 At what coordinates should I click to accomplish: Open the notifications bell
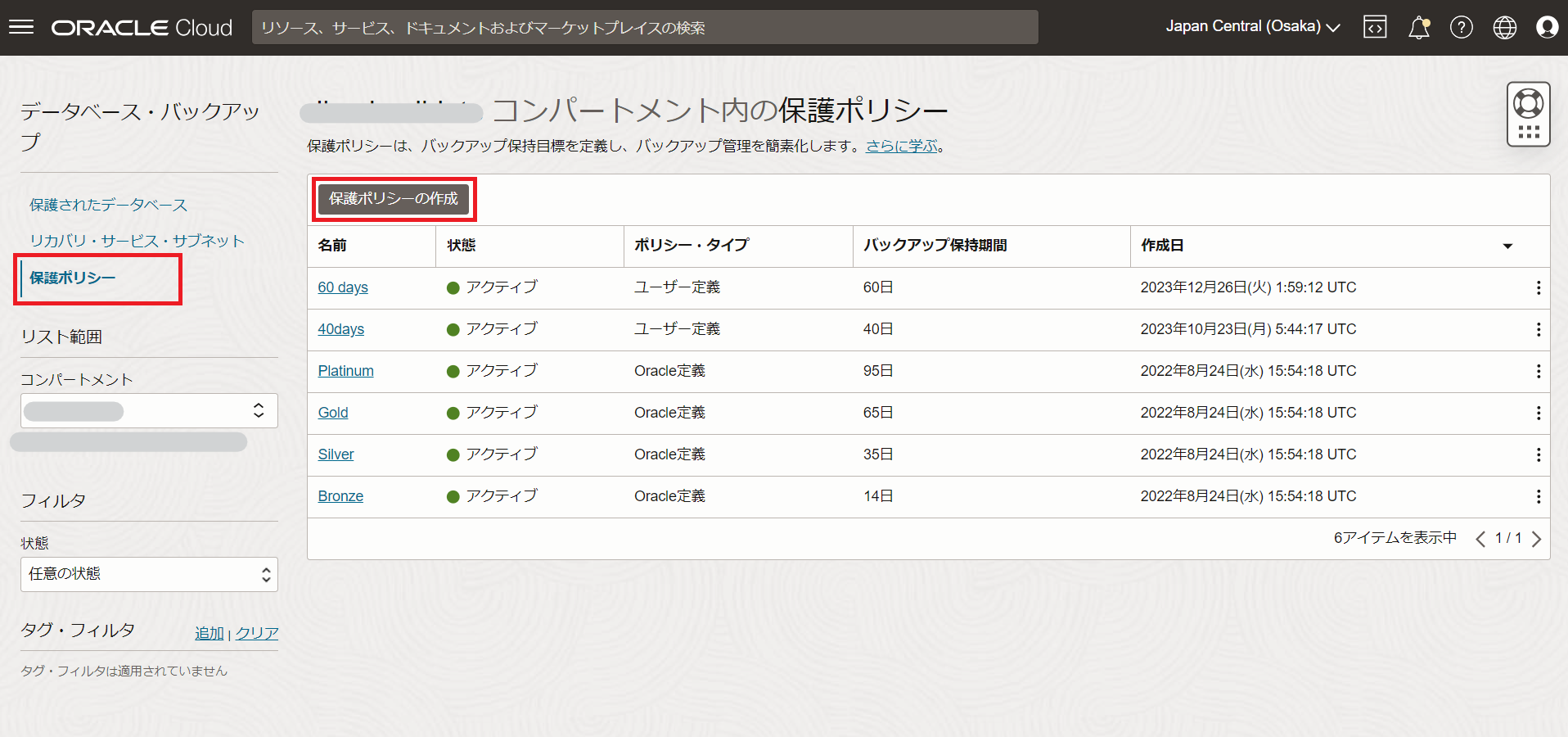coord(1418,27)
